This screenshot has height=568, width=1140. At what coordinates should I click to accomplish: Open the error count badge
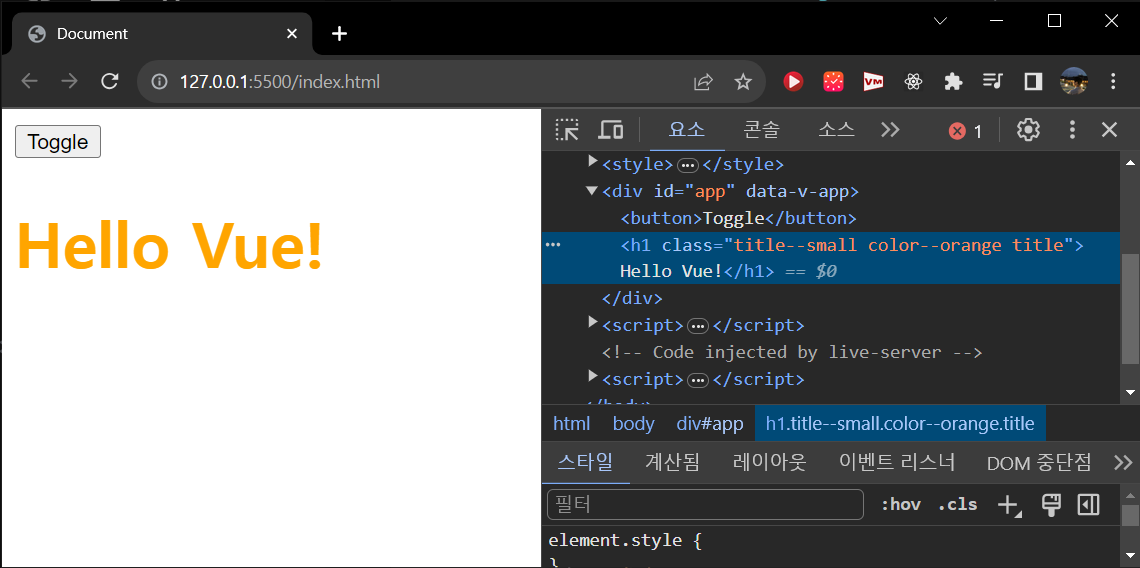coord(966,131)
